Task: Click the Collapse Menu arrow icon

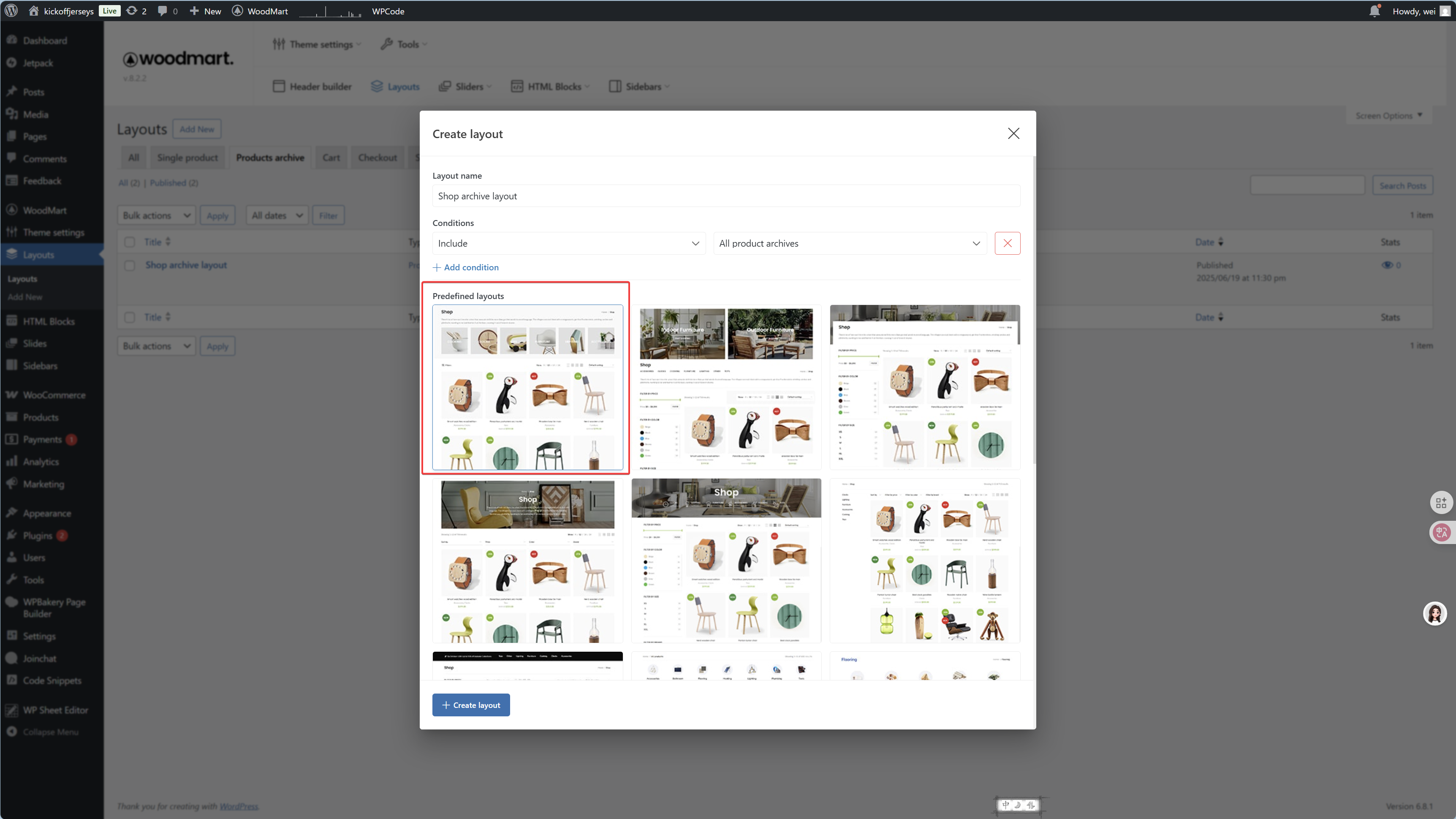Action: coord(12,732)
